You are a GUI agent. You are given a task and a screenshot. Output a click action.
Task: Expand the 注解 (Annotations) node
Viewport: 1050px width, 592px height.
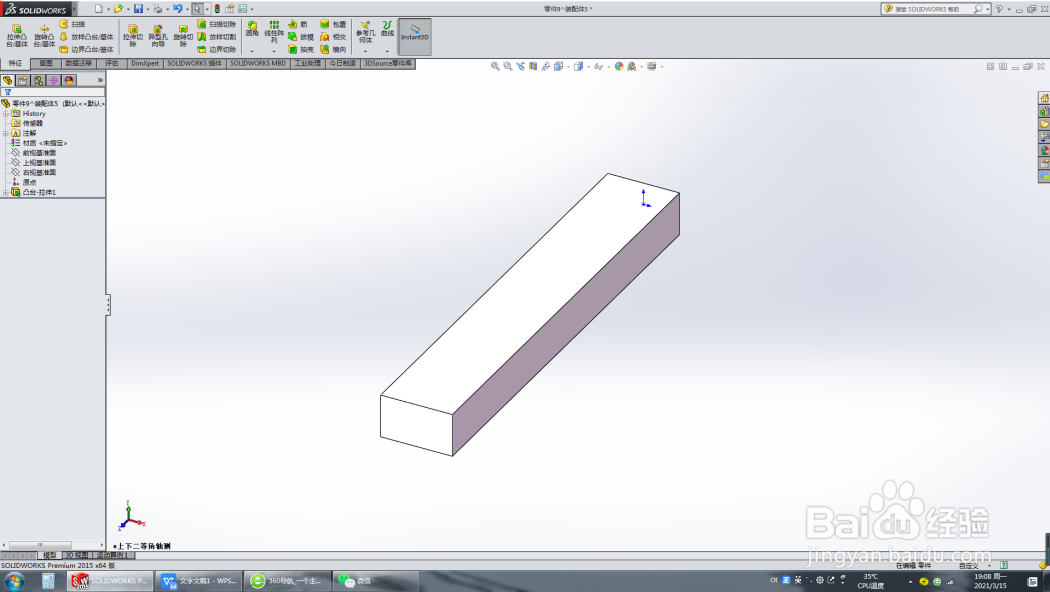[6, 133]
